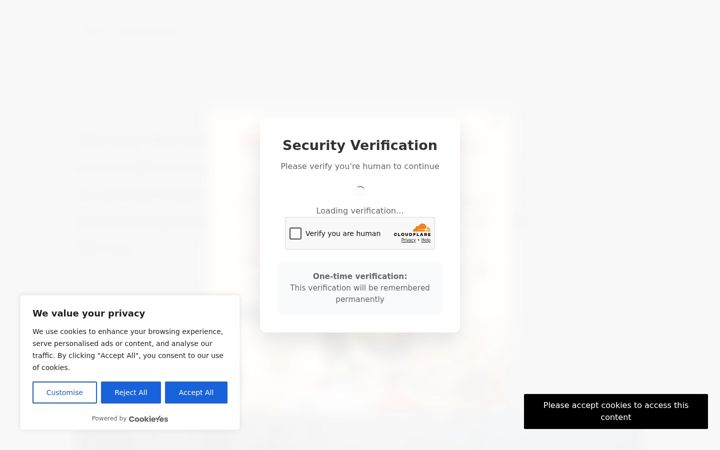Click the Cloudflare cloud logo
720x450 pixels.
421,227
